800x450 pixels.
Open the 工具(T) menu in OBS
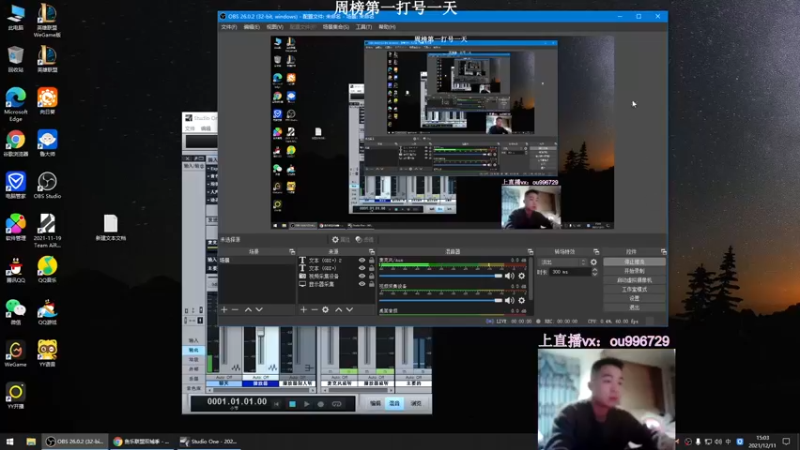(364, 27)
